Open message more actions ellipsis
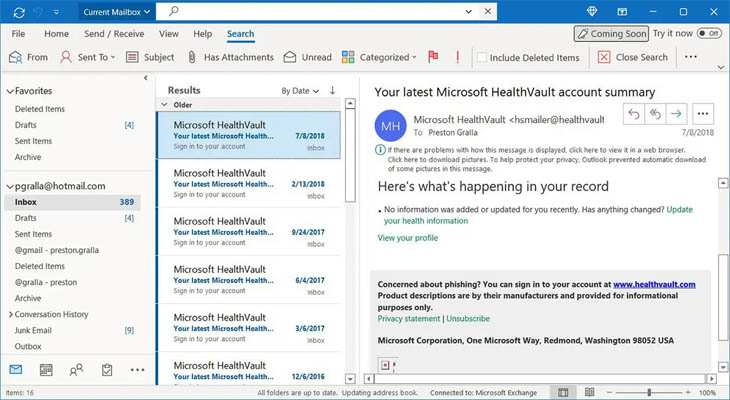The image size is (730, 400). click(x=703, y=113)
